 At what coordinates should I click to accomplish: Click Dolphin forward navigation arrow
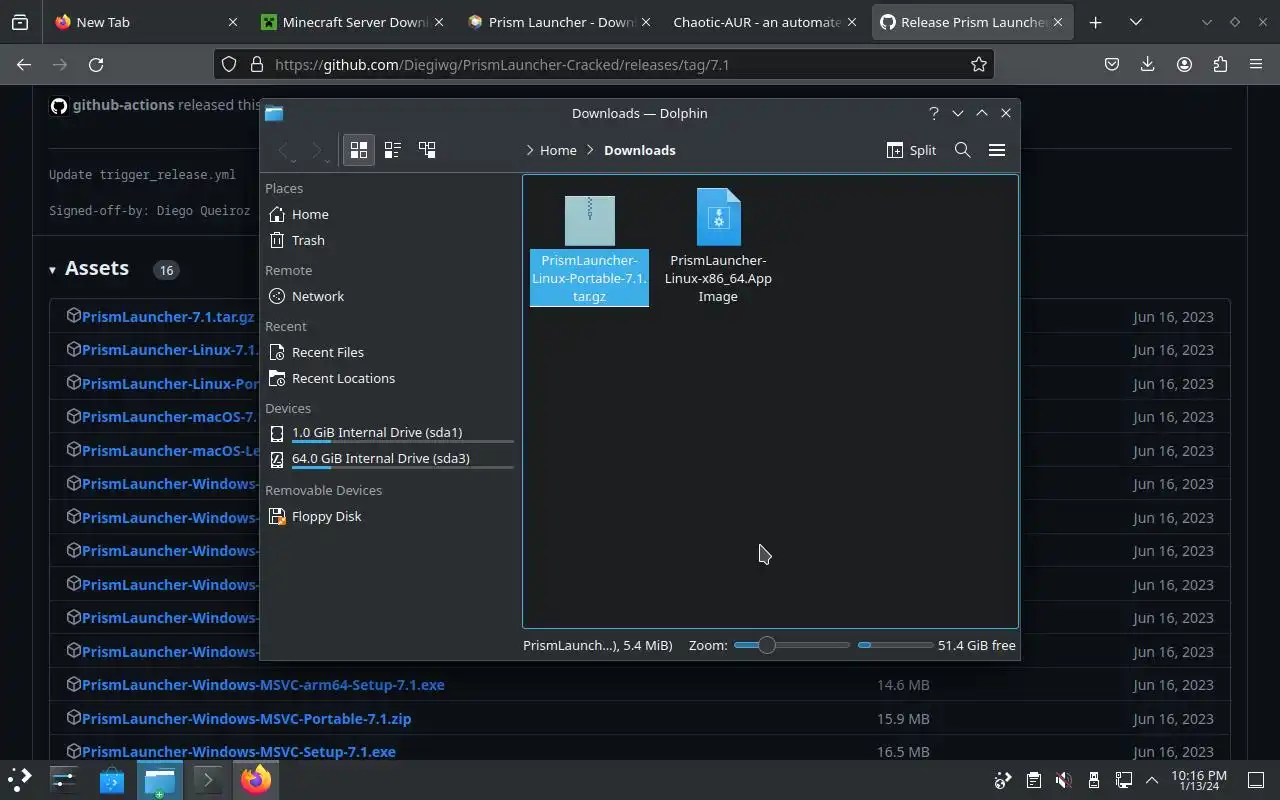(318, 150)
